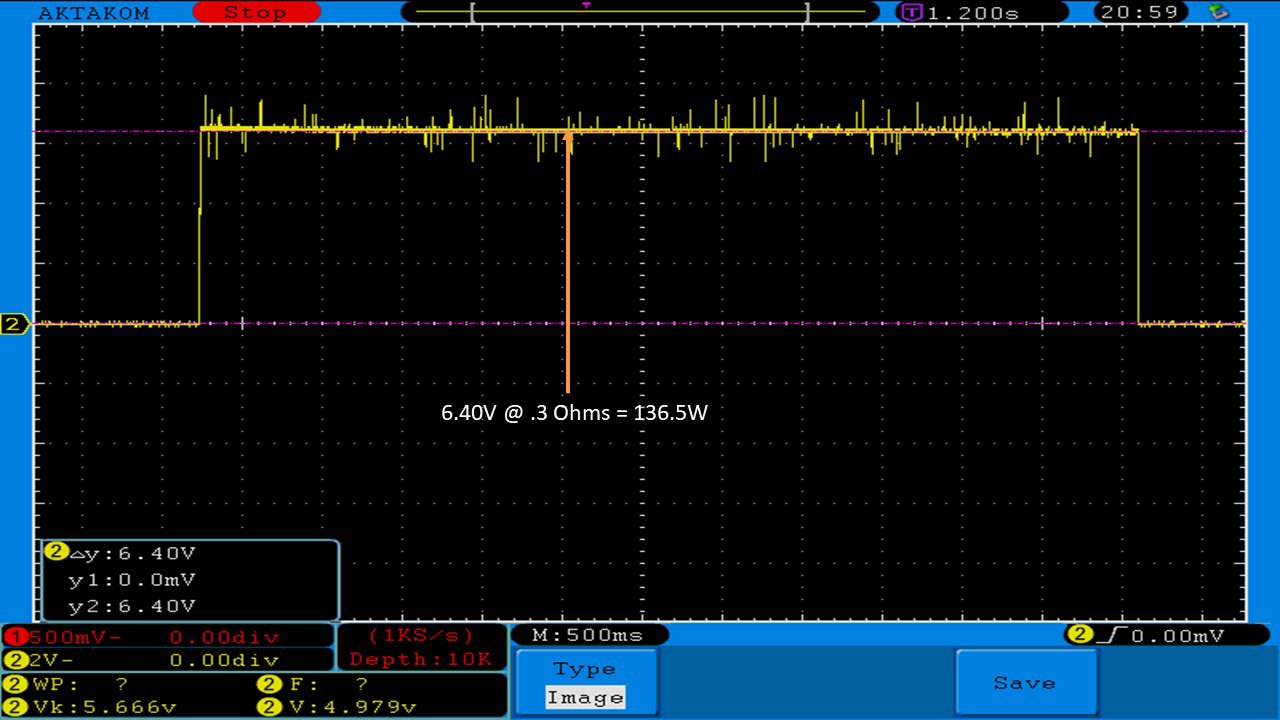This screenshot has width=1280, height=720.
Task: Click the purple trigger position T icon
Action: click(x=911, y=13)
